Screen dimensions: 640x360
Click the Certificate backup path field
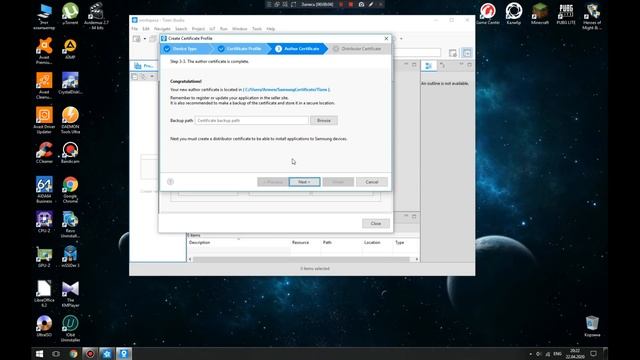coord(252,120)
